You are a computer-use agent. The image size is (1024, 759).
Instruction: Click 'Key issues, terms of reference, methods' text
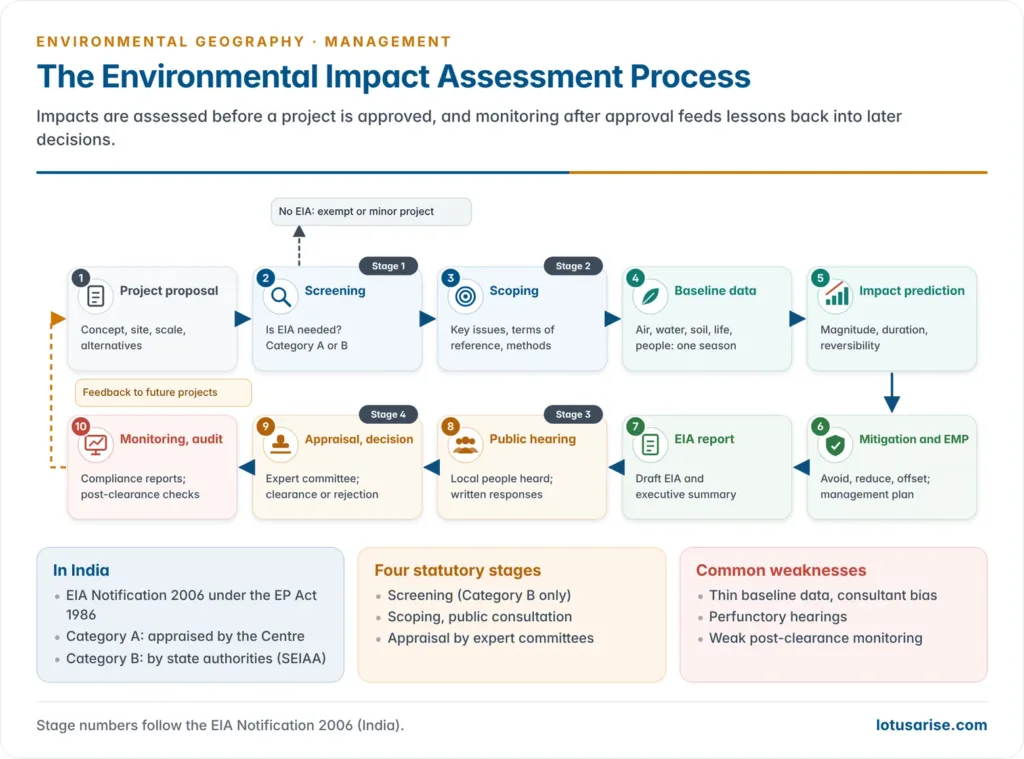[502, 338]
